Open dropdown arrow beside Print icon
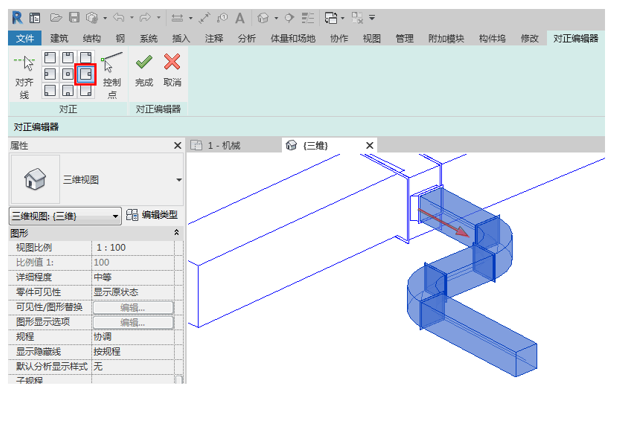The image size is (617, 421). pyautogui.click(x=190, y=18)
